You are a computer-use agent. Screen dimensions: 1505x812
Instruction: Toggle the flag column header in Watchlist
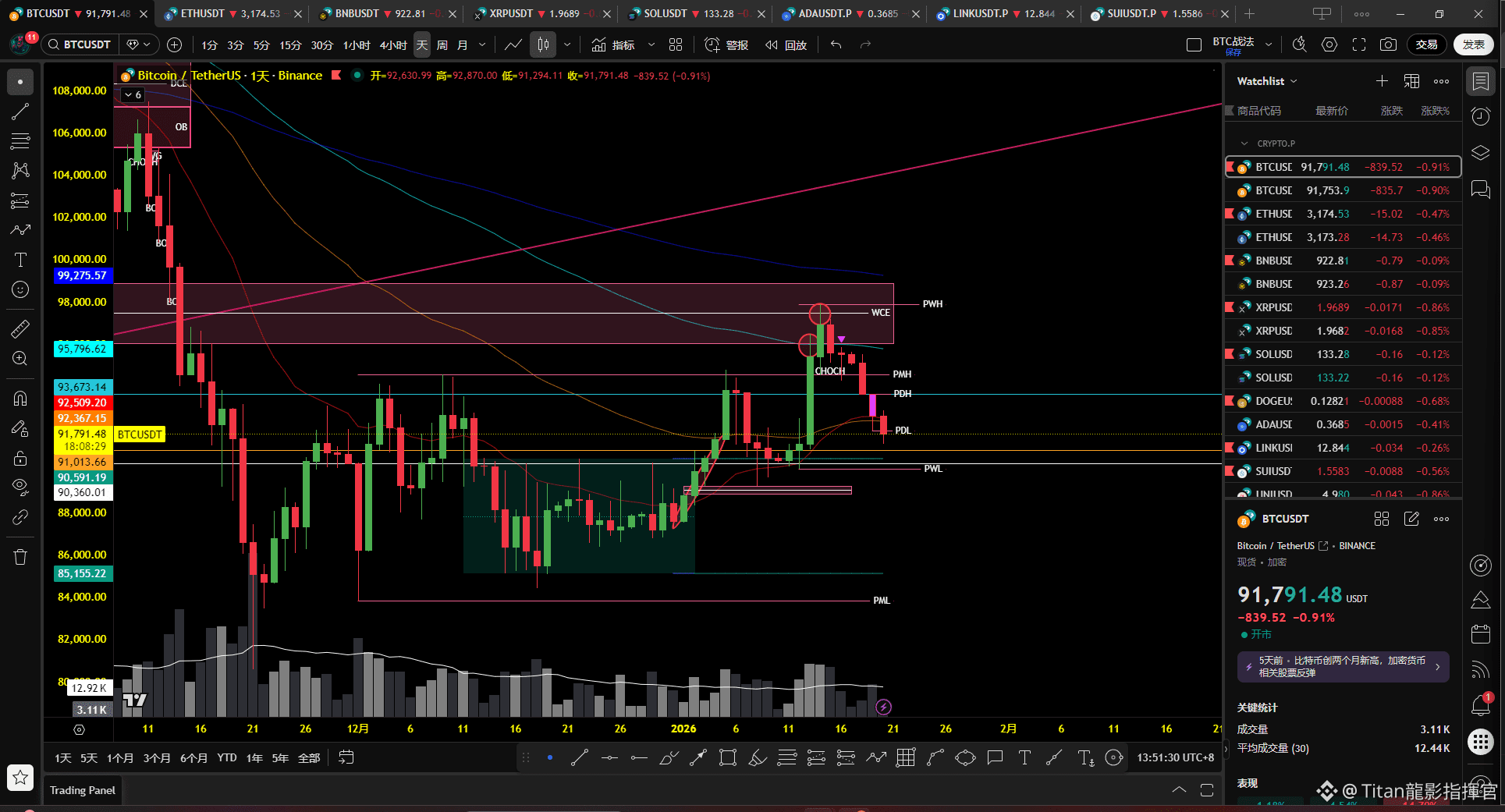(x=1230, y=111)
